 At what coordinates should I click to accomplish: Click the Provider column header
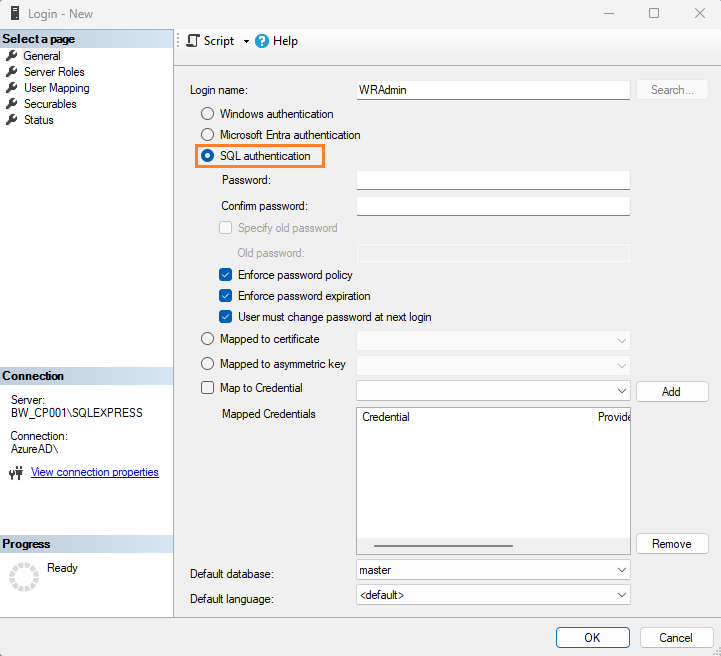pos(612,417)
